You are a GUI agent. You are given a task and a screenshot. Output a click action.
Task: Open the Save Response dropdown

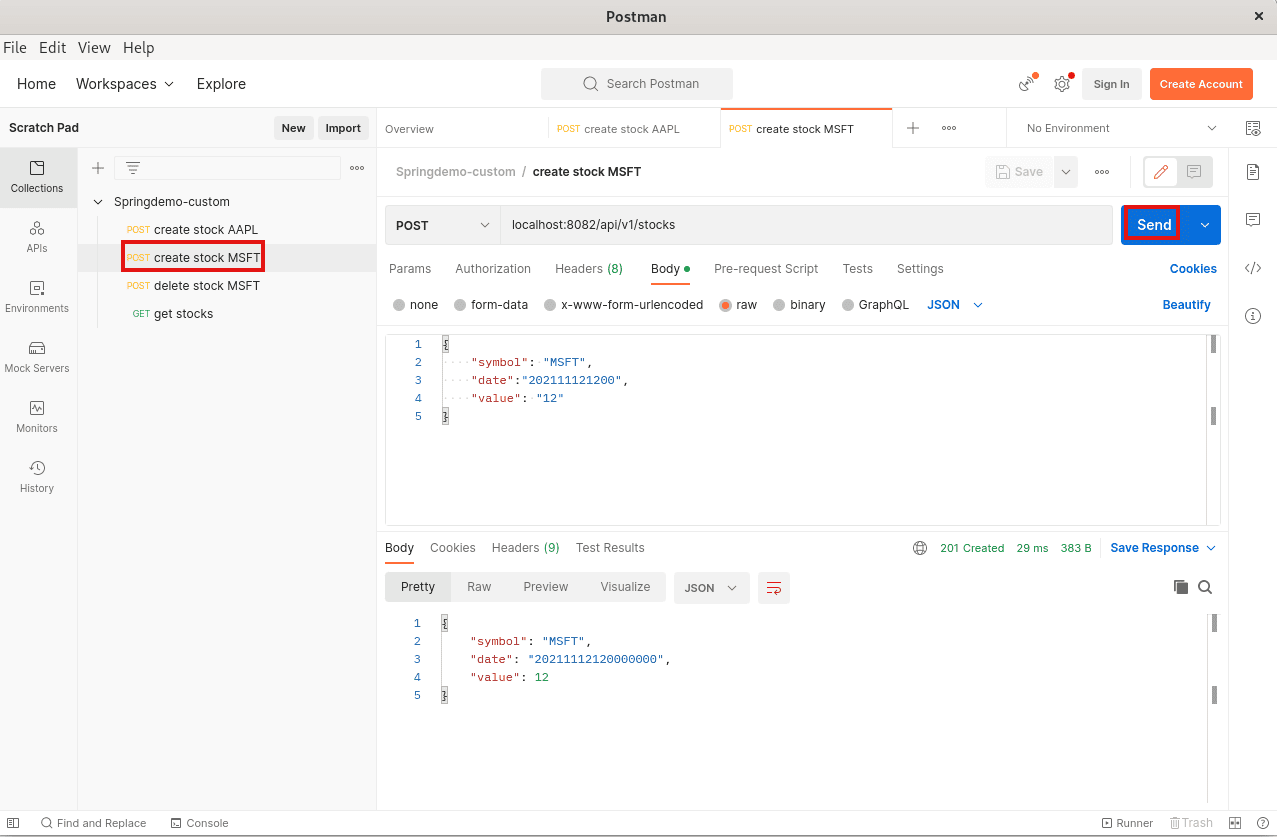pos(1163,548)
